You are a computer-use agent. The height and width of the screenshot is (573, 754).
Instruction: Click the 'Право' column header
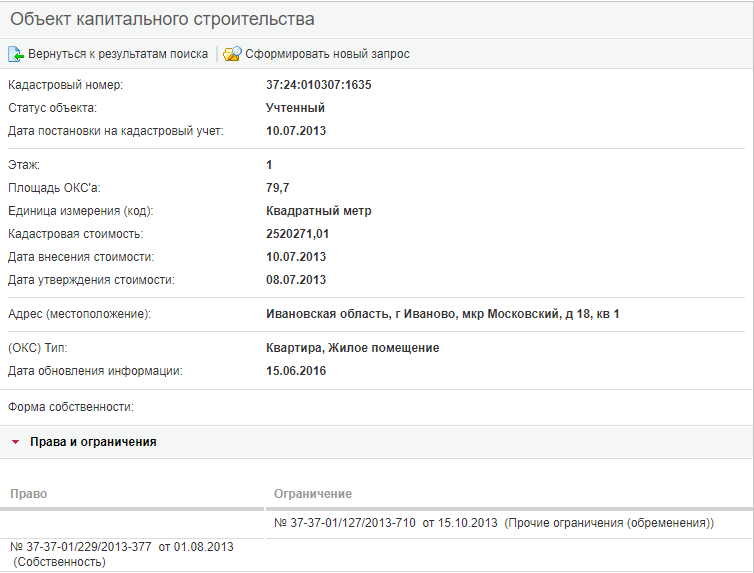(x=29, y=494)
